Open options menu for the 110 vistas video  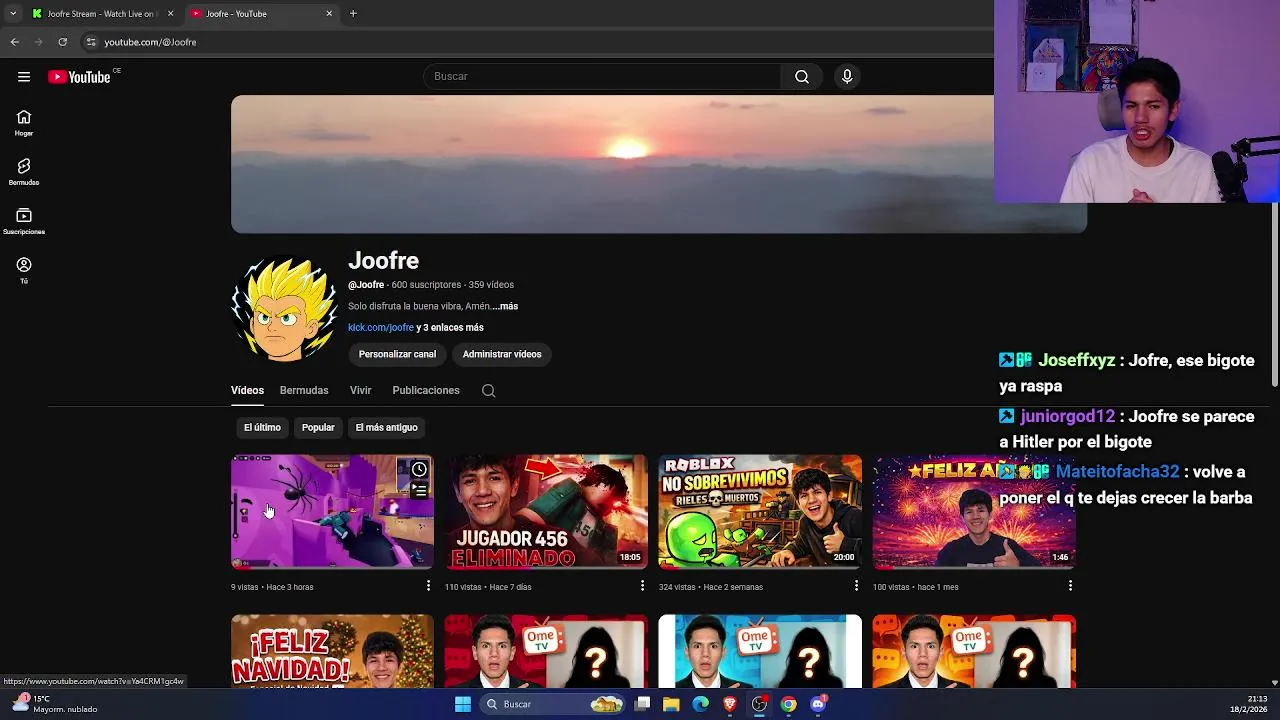(642, 586)
